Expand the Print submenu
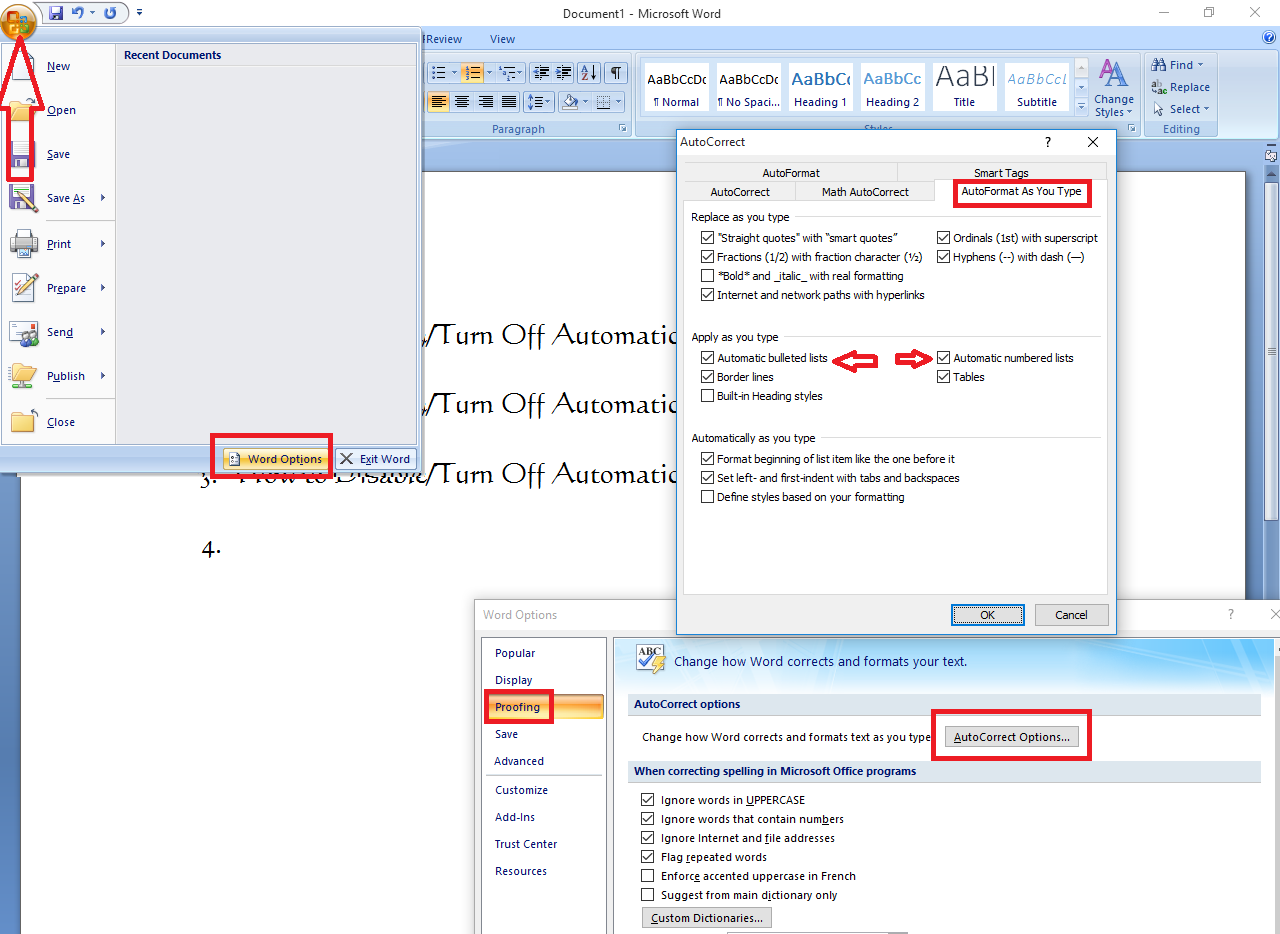 103,244
